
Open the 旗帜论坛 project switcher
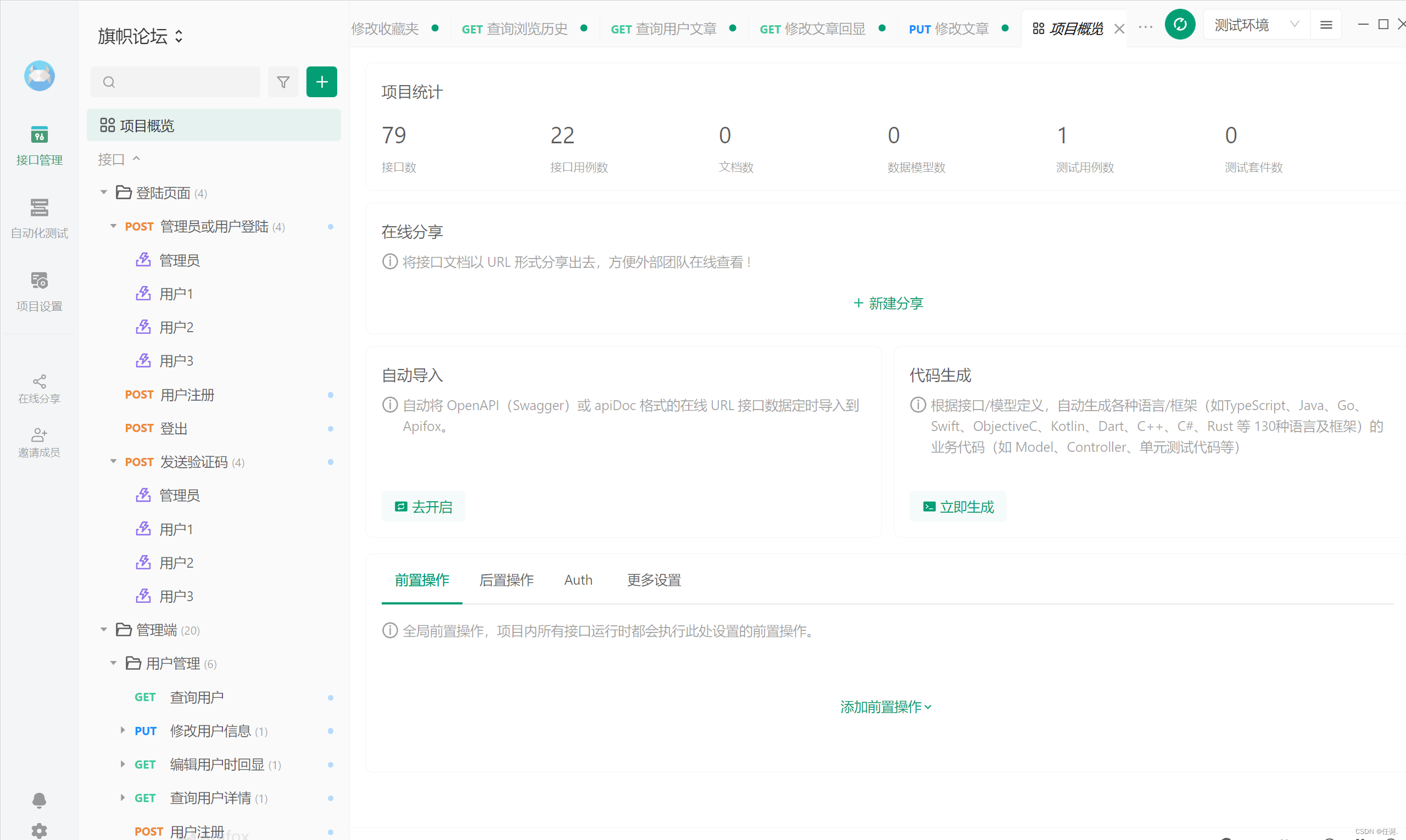(141, 36)
